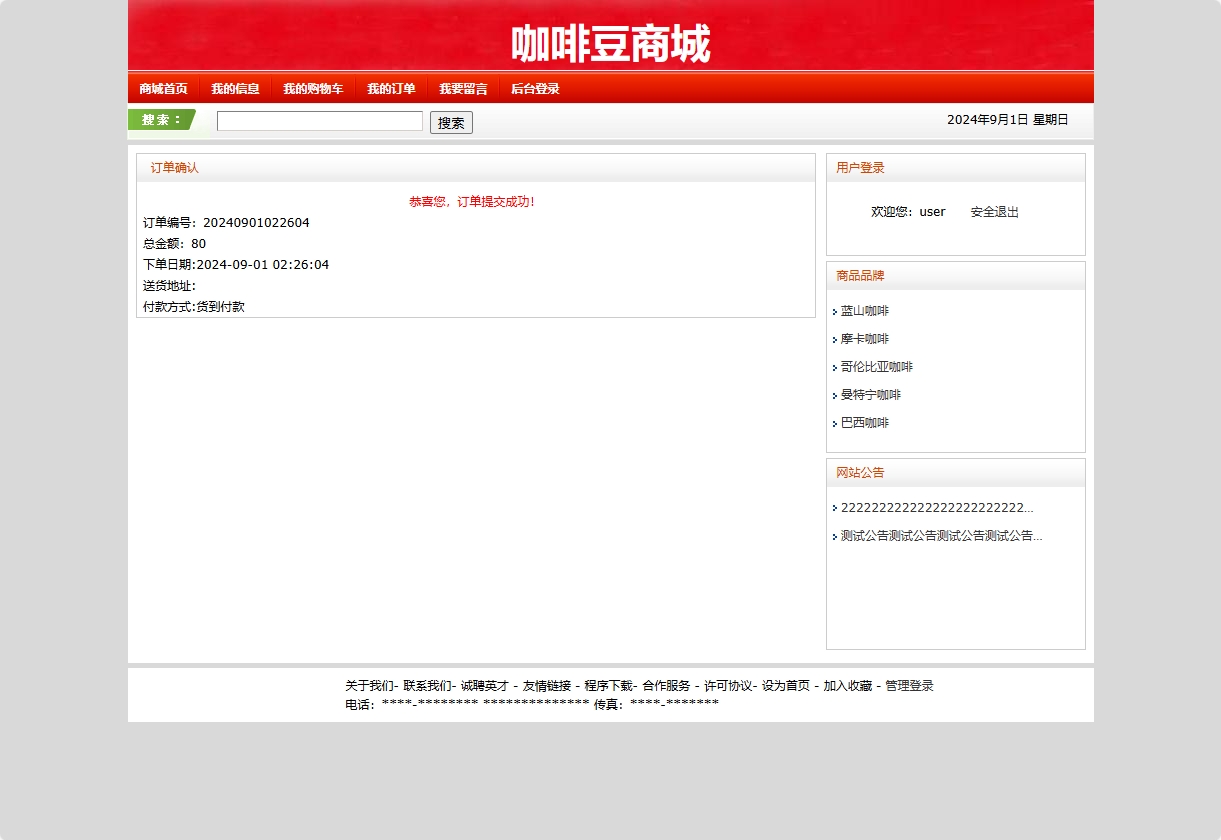Open the 我的购物车 menu item

[312, 88]
